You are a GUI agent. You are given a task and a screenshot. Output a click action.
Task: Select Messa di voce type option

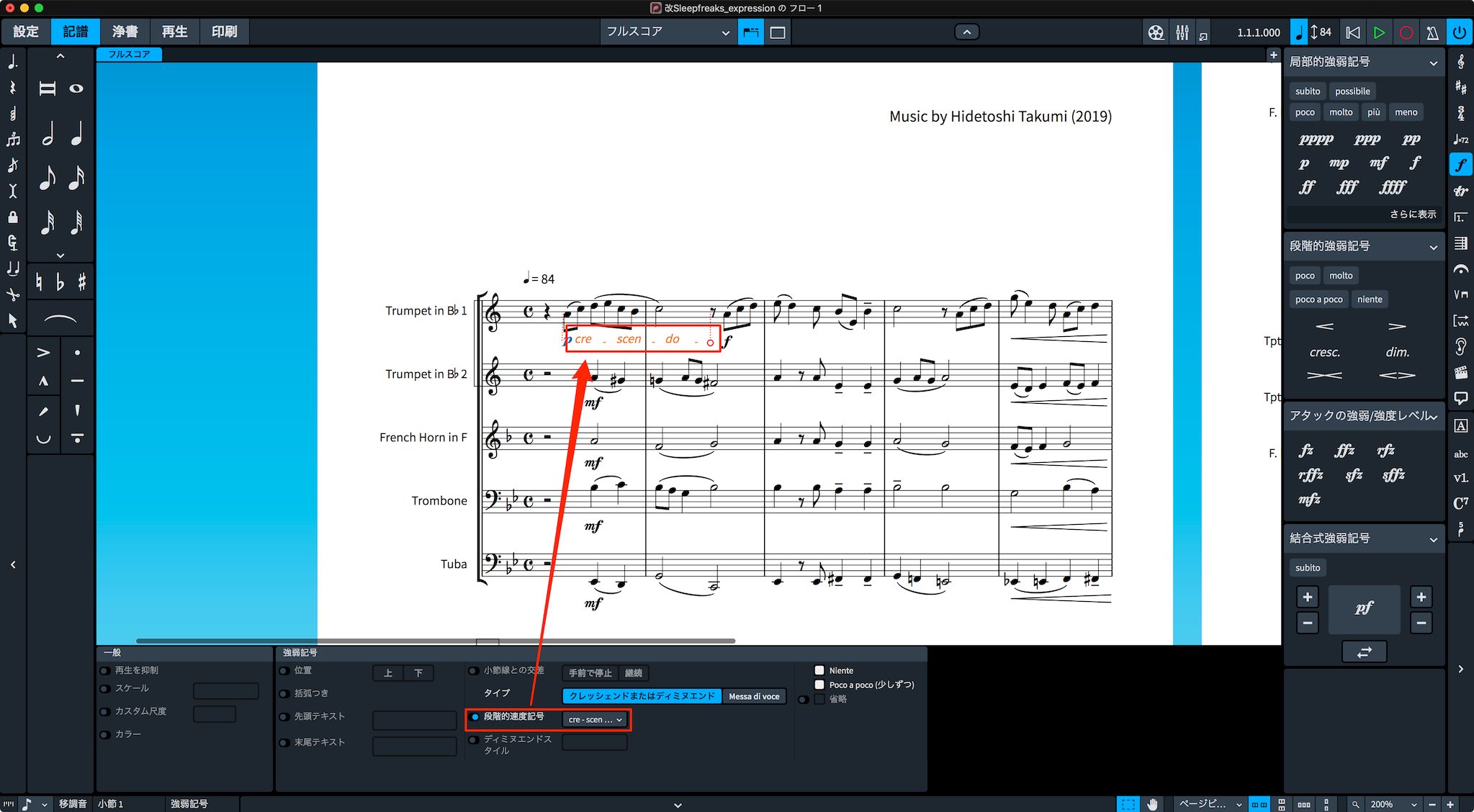coord(754,696)
